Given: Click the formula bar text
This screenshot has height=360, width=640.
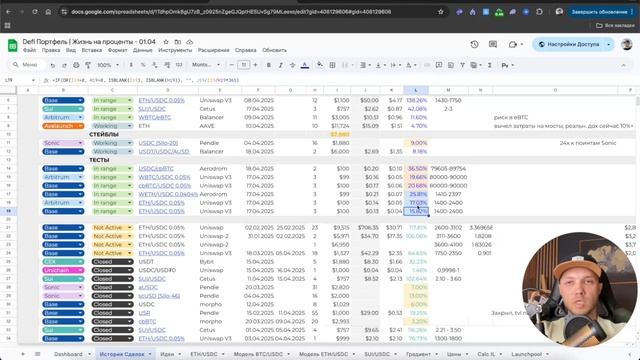Looking at the screenshot, I should [x=145, y=80].
